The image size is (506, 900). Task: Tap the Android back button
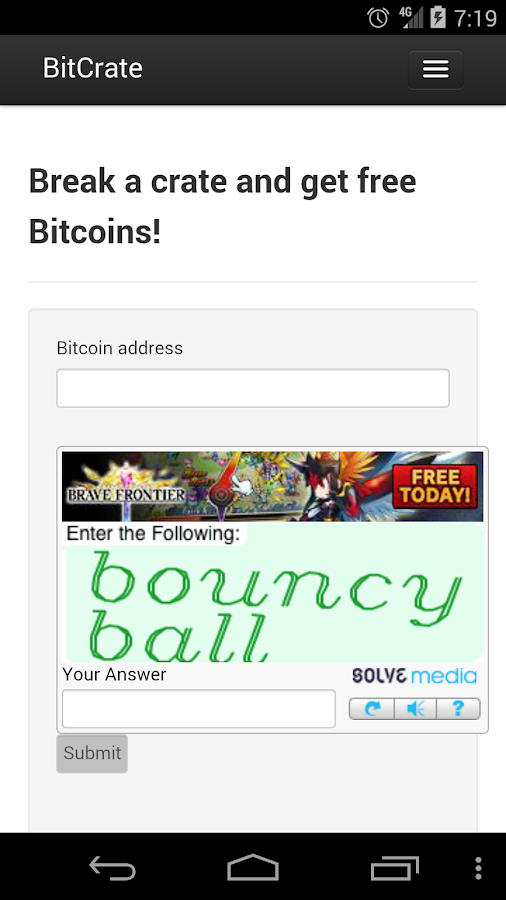112,868
